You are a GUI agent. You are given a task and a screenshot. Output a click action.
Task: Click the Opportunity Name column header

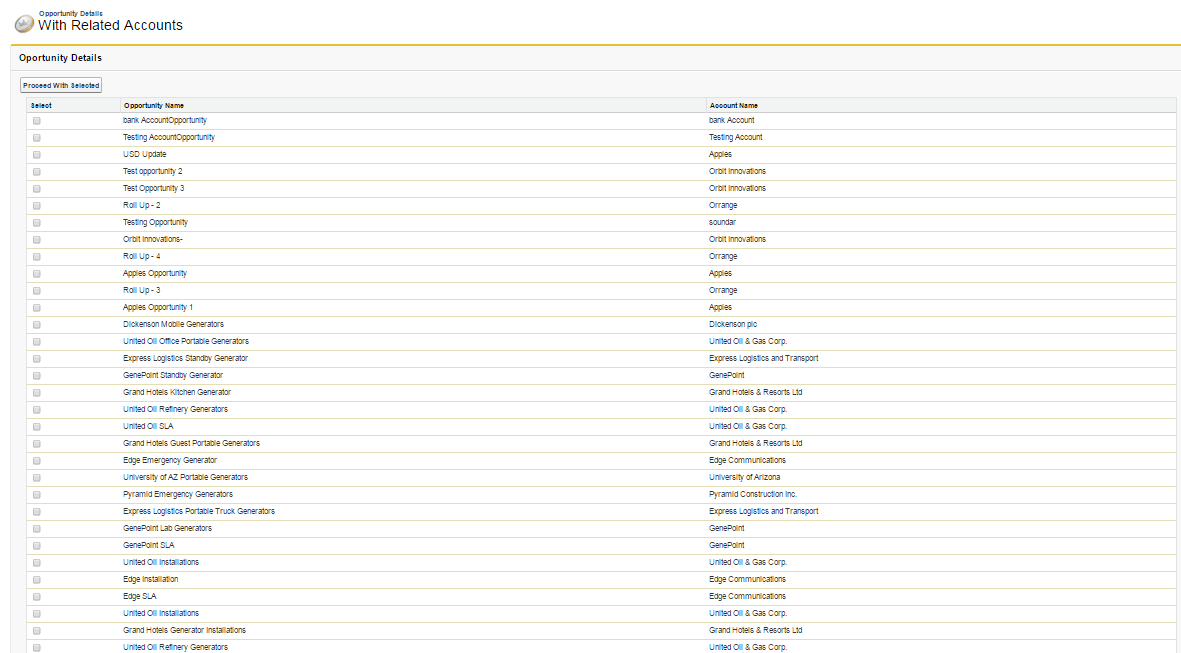click(154, 105)
